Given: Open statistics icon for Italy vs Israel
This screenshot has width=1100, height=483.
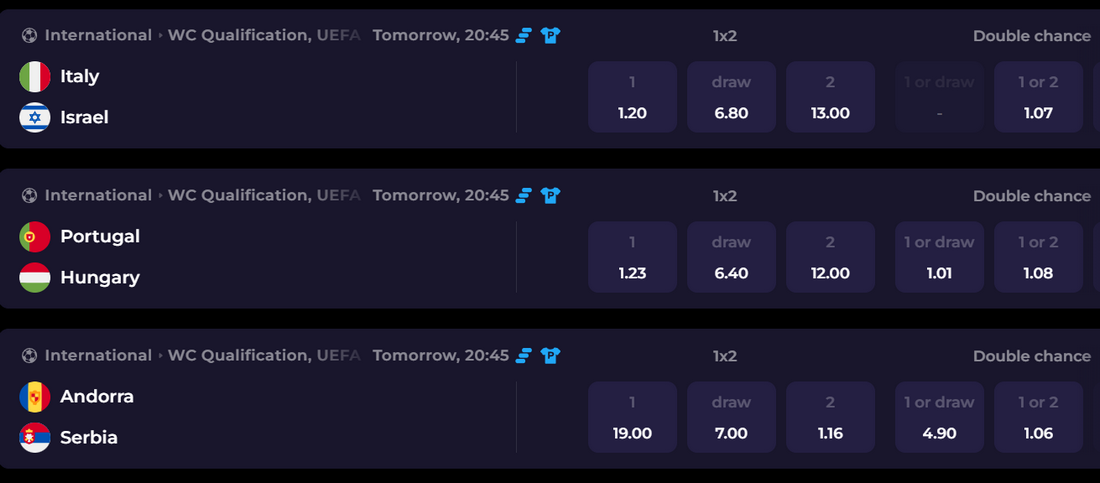Looking at the screenshot, I should tap(525, 36).
